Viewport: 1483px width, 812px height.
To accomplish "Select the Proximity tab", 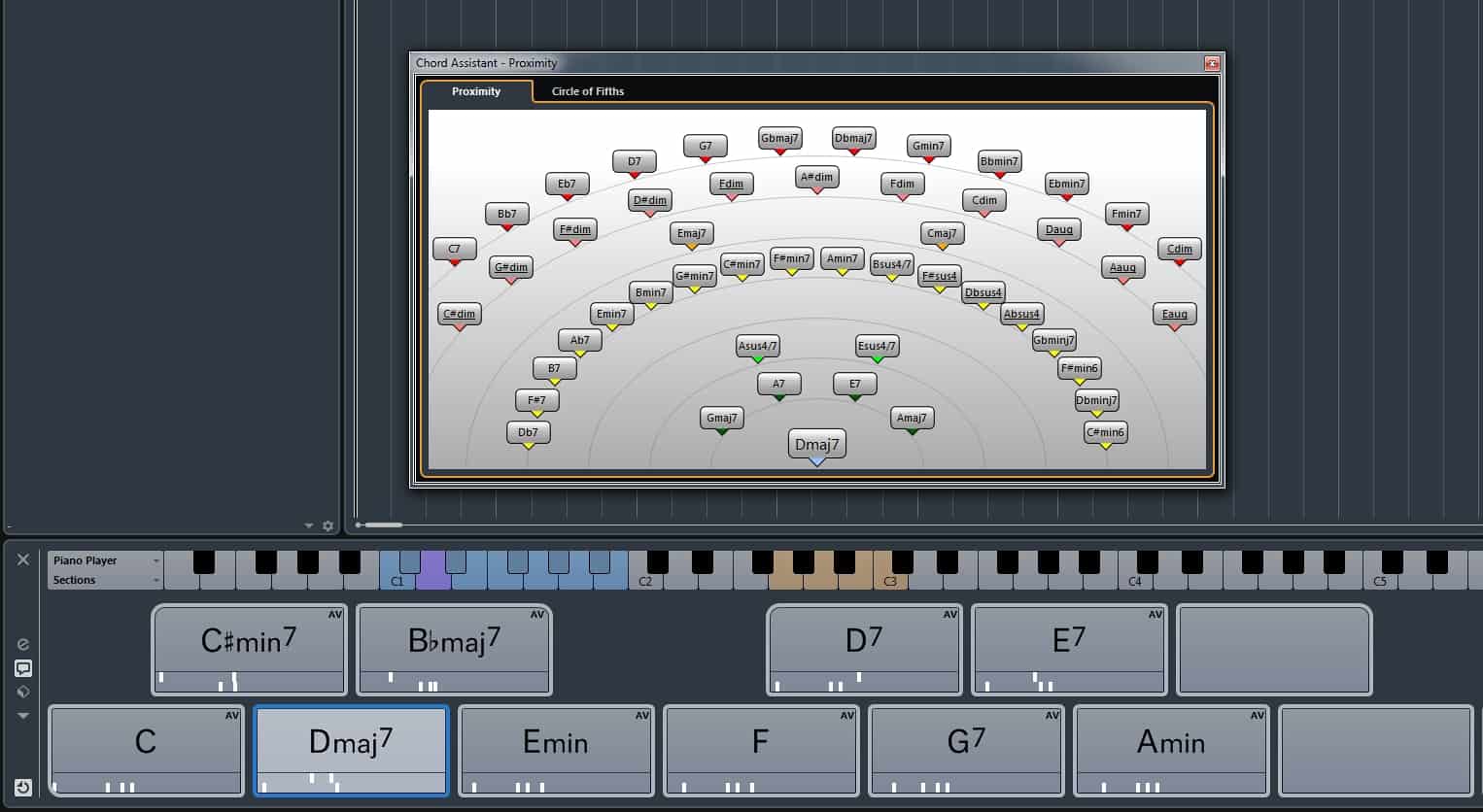I will point(476,91).
